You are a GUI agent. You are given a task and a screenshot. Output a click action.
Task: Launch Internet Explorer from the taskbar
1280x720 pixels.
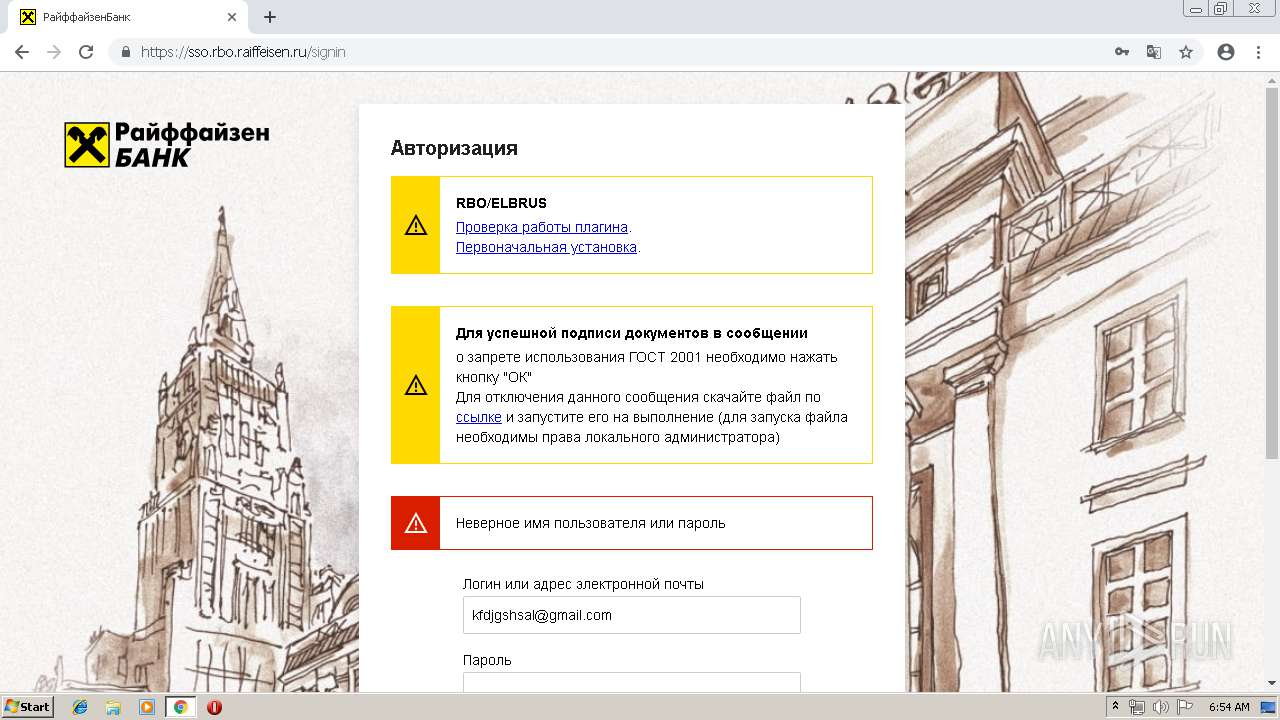click(x=80, y=707)
